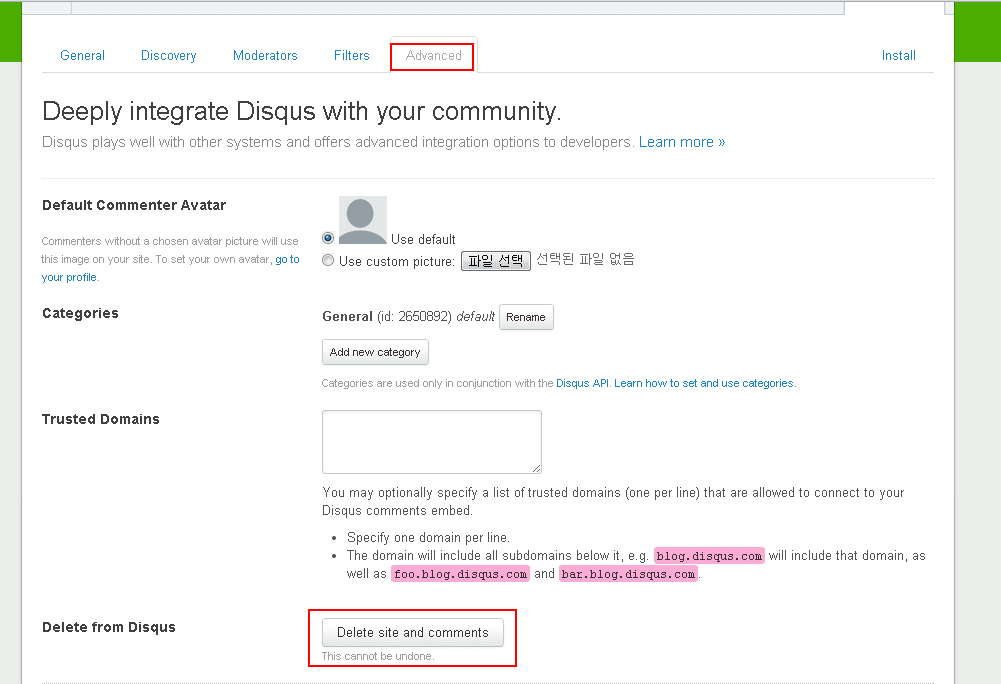Select the Use default avatar radio button
Screen dimensions: 1001x684
click(328, 238)
